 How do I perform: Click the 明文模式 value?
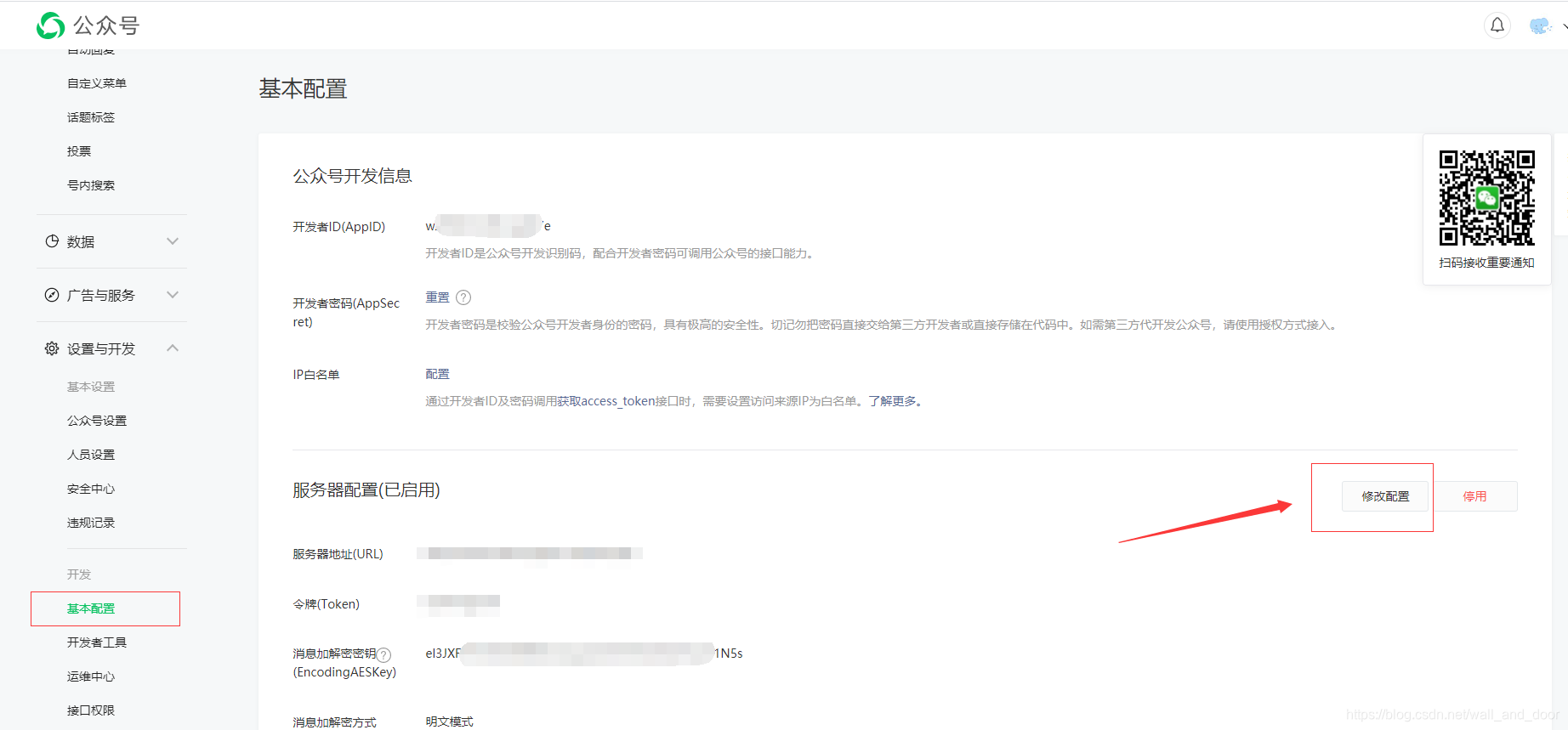450,722
